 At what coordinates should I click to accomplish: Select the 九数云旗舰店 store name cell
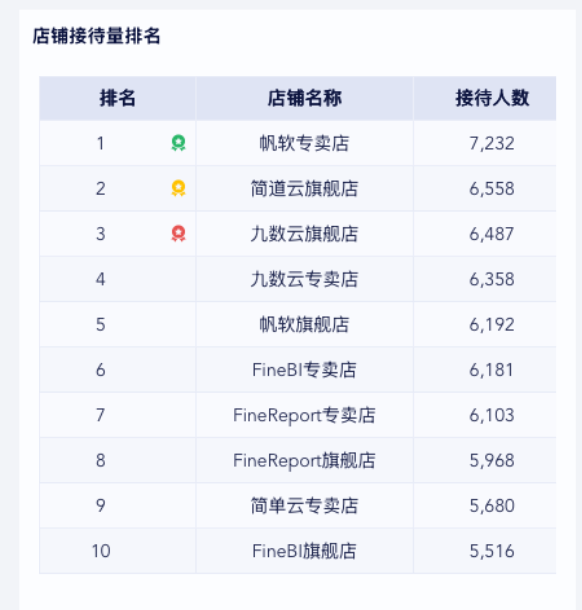(x=305, y=234)
